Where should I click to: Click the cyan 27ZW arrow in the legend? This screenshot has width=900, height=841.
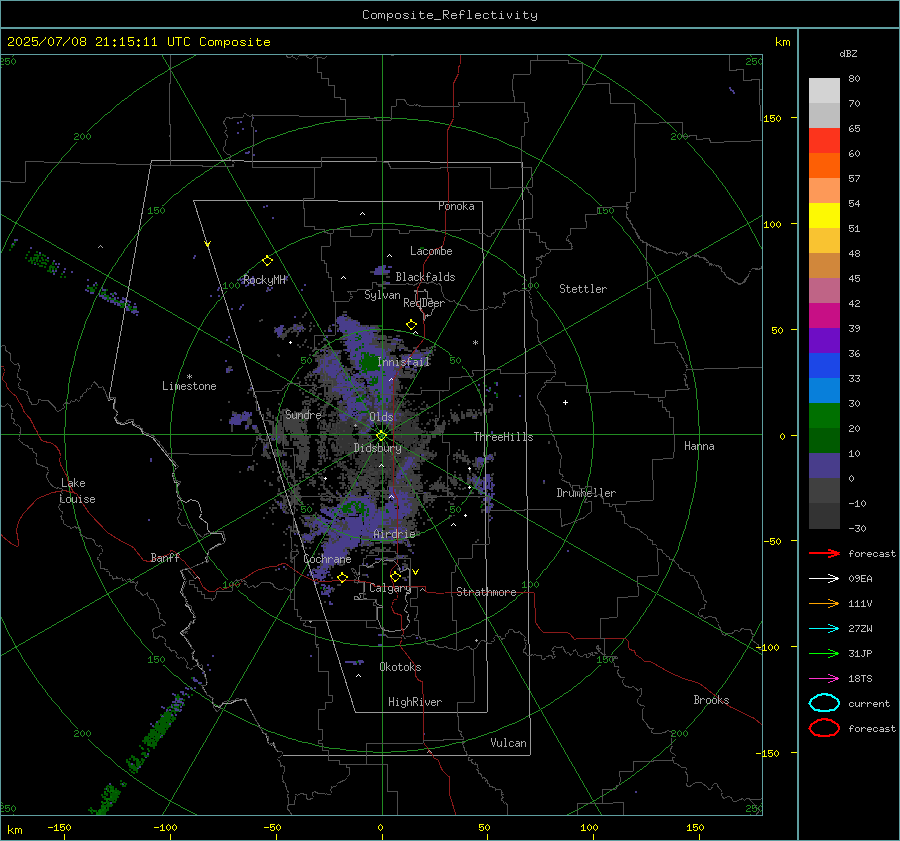click(824, 629)
